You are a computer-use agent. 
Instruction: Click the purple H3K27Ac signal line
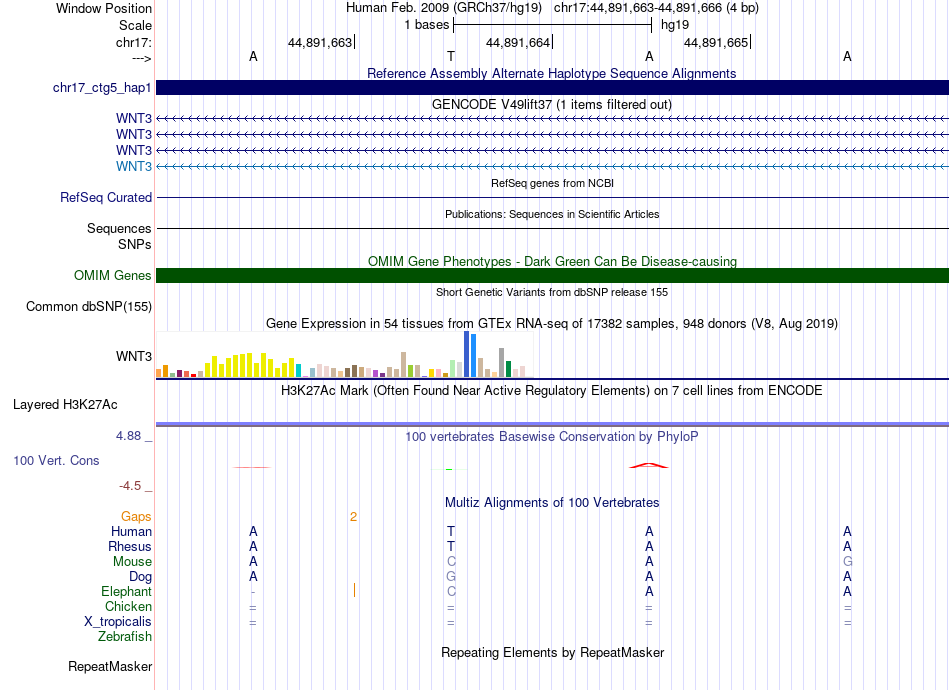tap(552, 424)
